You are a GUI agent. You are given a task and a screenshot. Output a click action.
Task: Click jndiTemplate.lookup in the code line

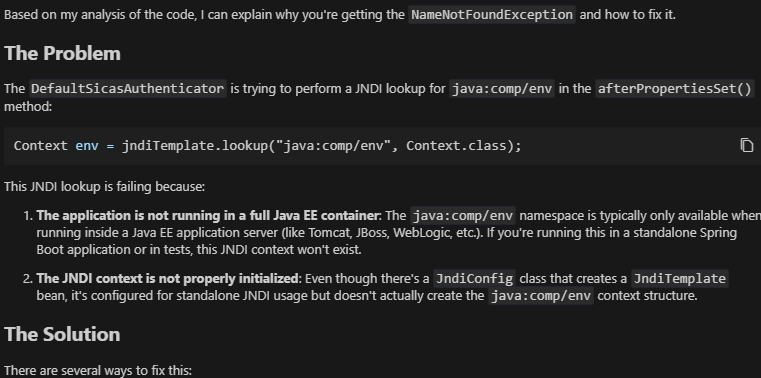195,146
